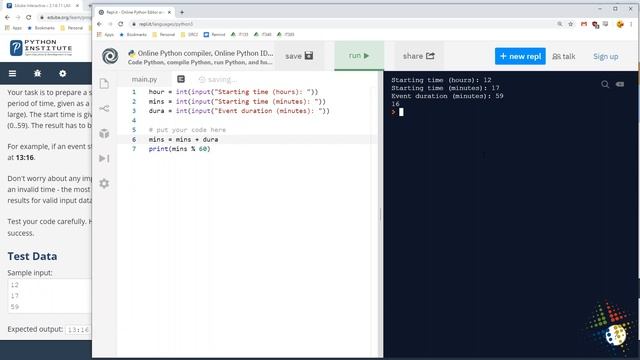Bookmark this page with the star icon
Screen dimensions: 640x360
tap(571, 24)
